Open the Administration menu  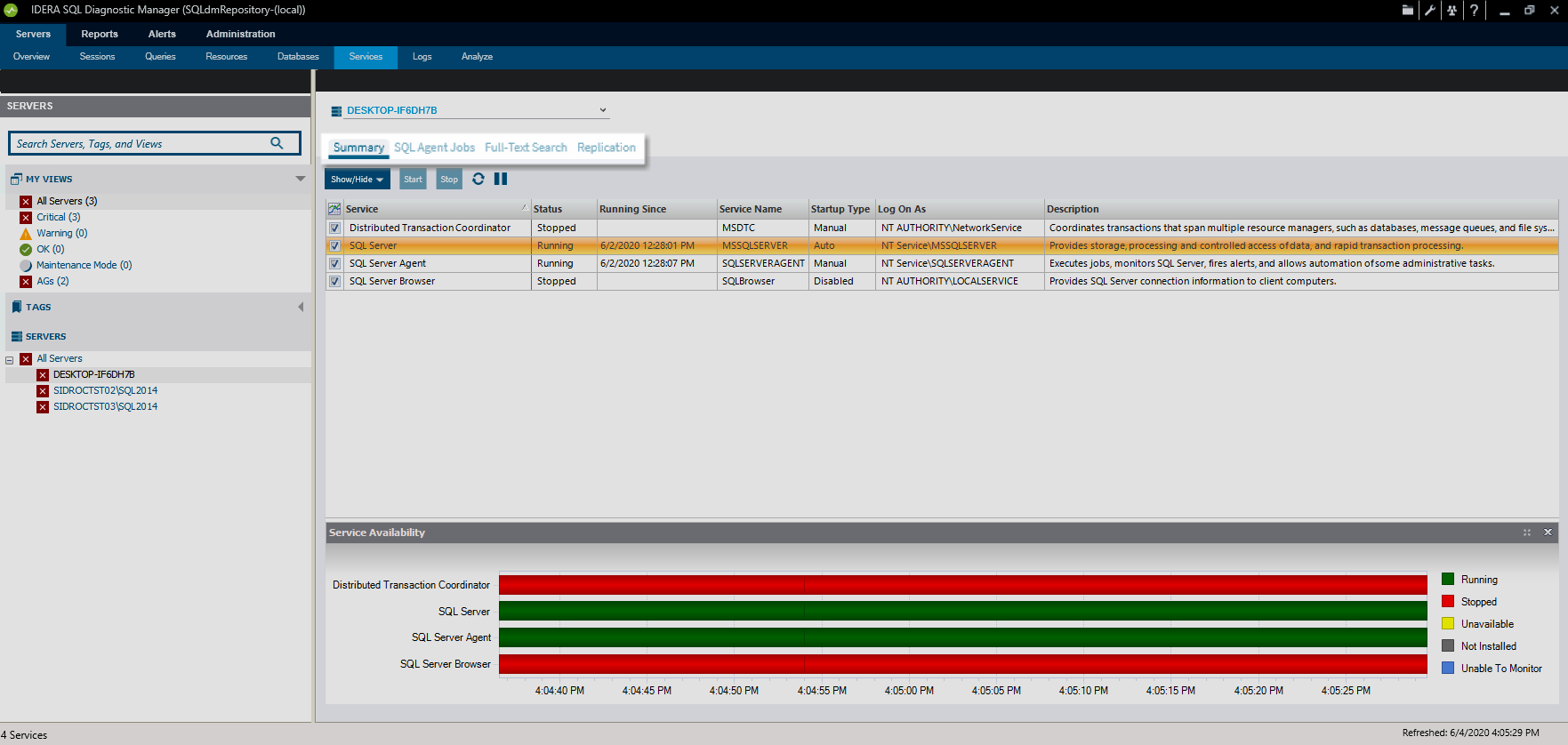tap(241, 34)
